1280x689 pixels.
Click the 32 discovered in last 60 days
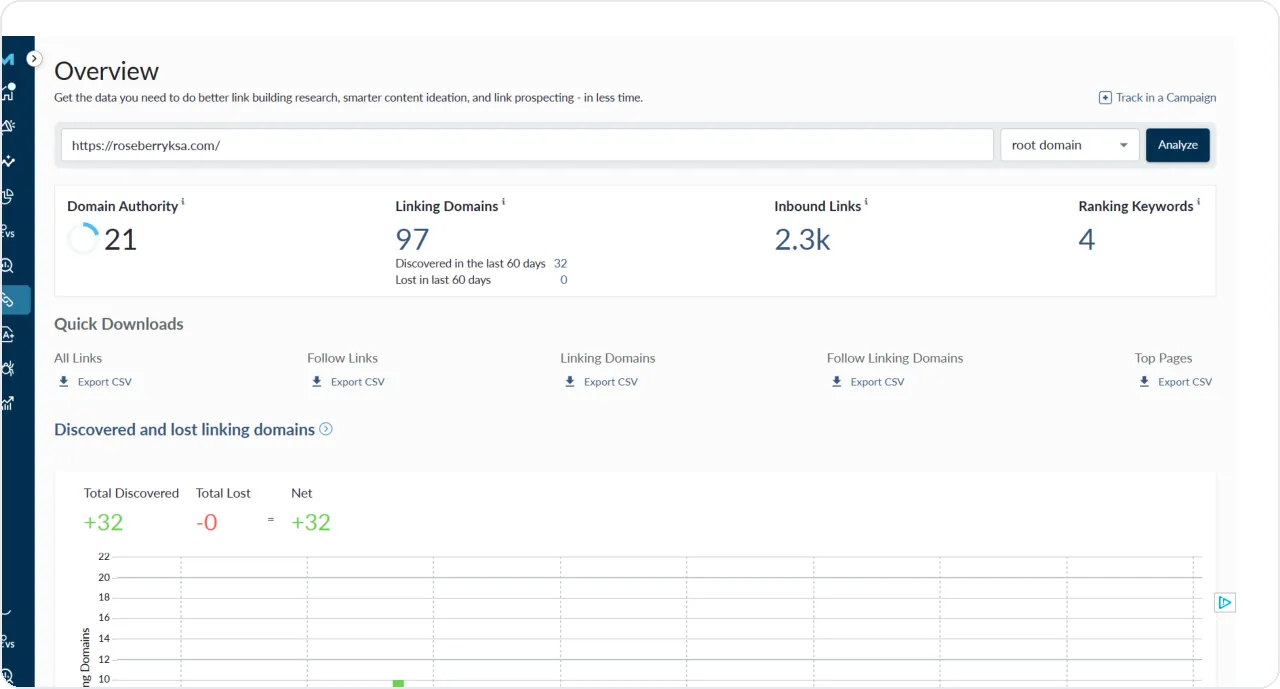coord(560,264)
